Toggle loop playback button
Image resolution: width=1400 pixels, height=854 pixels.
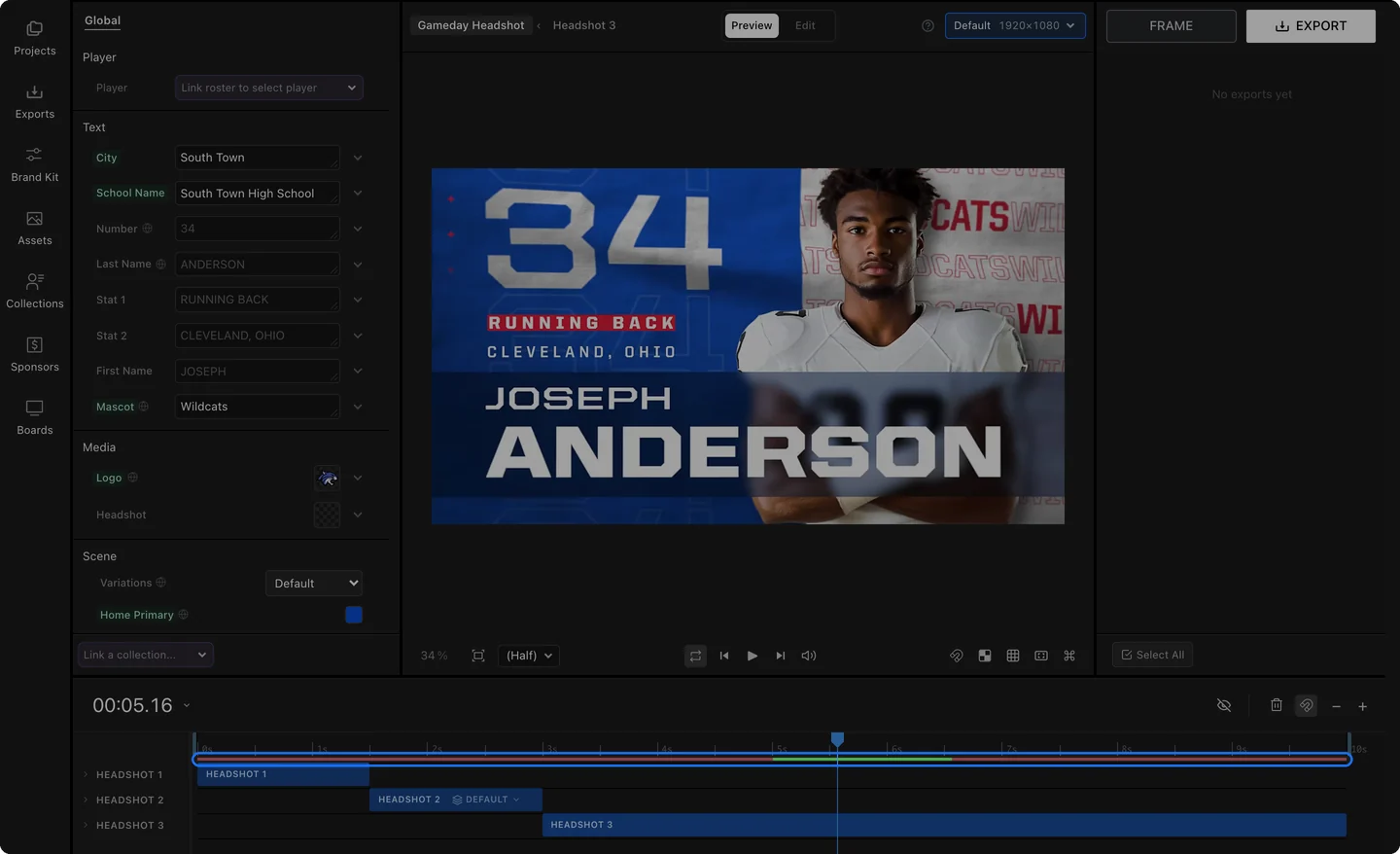click(695, 656)
